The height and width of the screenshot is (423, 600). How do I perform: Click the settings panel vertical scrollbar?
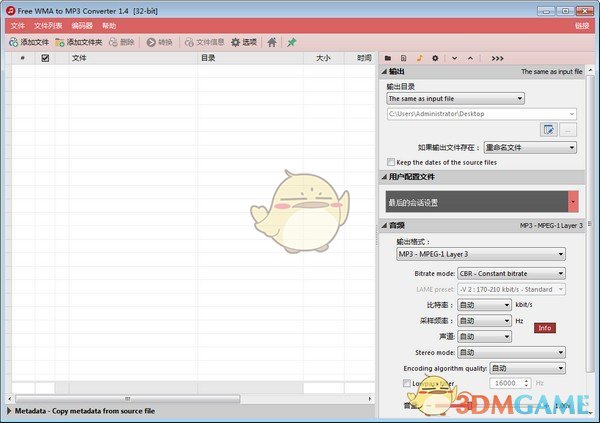tap(590, 222)
